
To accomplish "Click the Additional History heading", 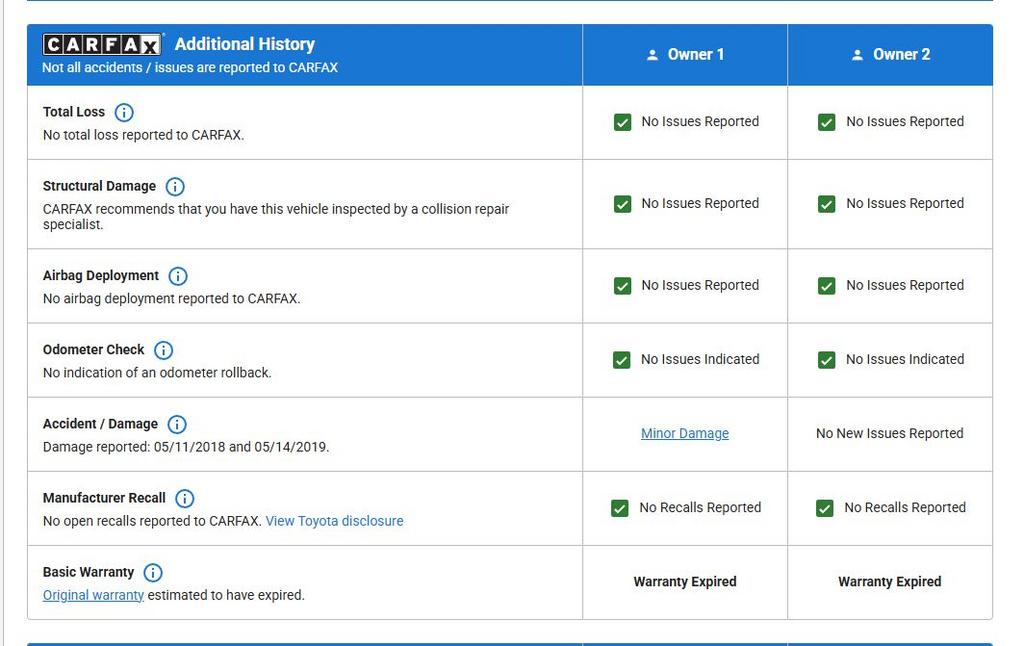I will tap(245, 44).
